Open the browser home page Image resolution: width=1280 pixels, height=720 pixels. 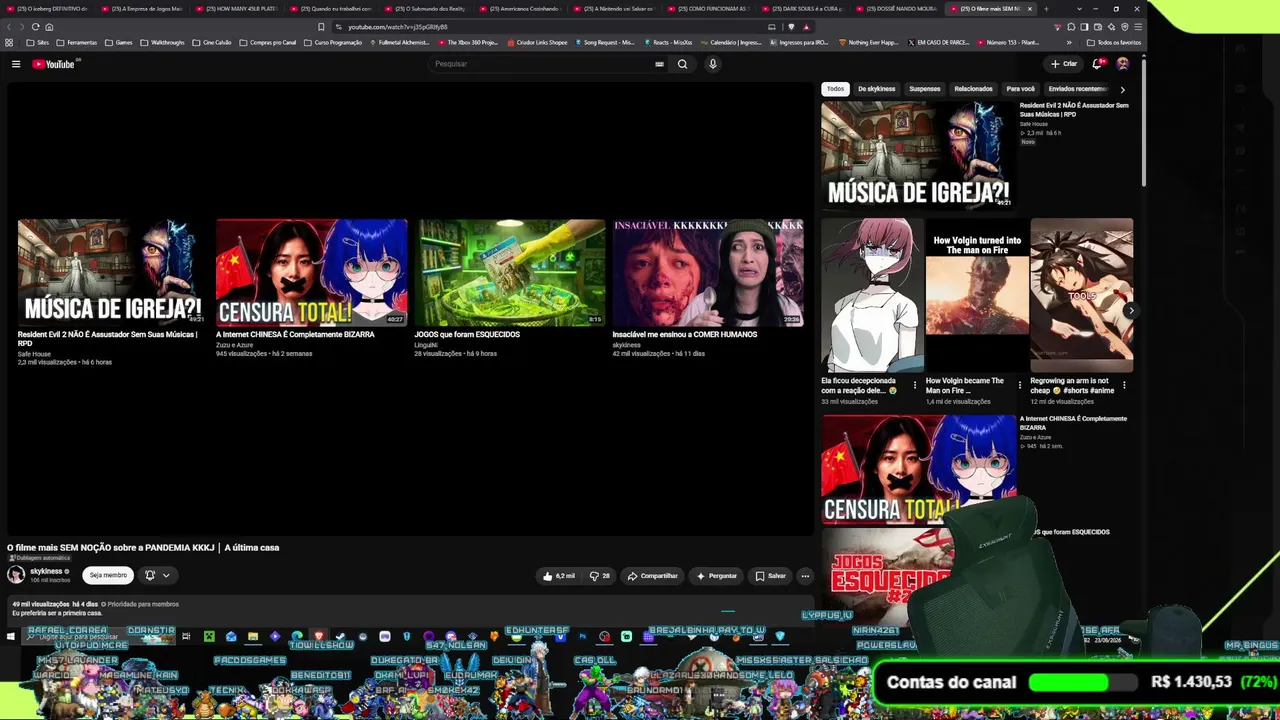[x=49, y=27]
